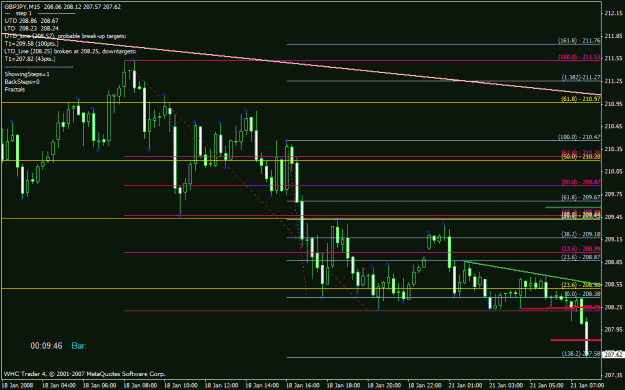The image size is (625, 390).
Task: Click the '18 Jan 04:00' time axis label
Action: coord(59,385)
